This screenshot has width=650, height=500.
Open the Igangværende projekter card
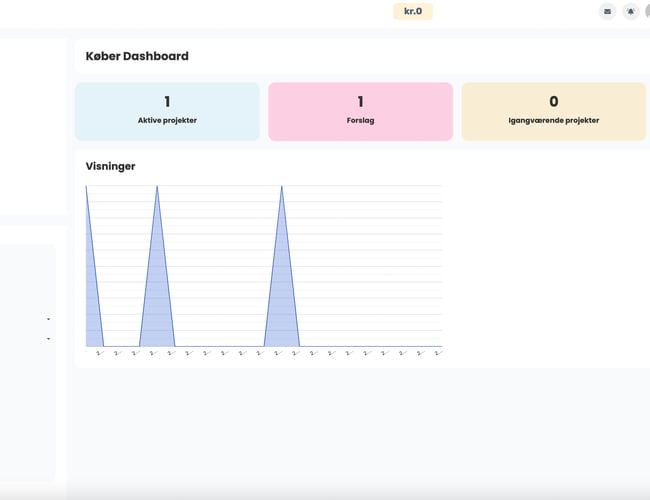553,111
